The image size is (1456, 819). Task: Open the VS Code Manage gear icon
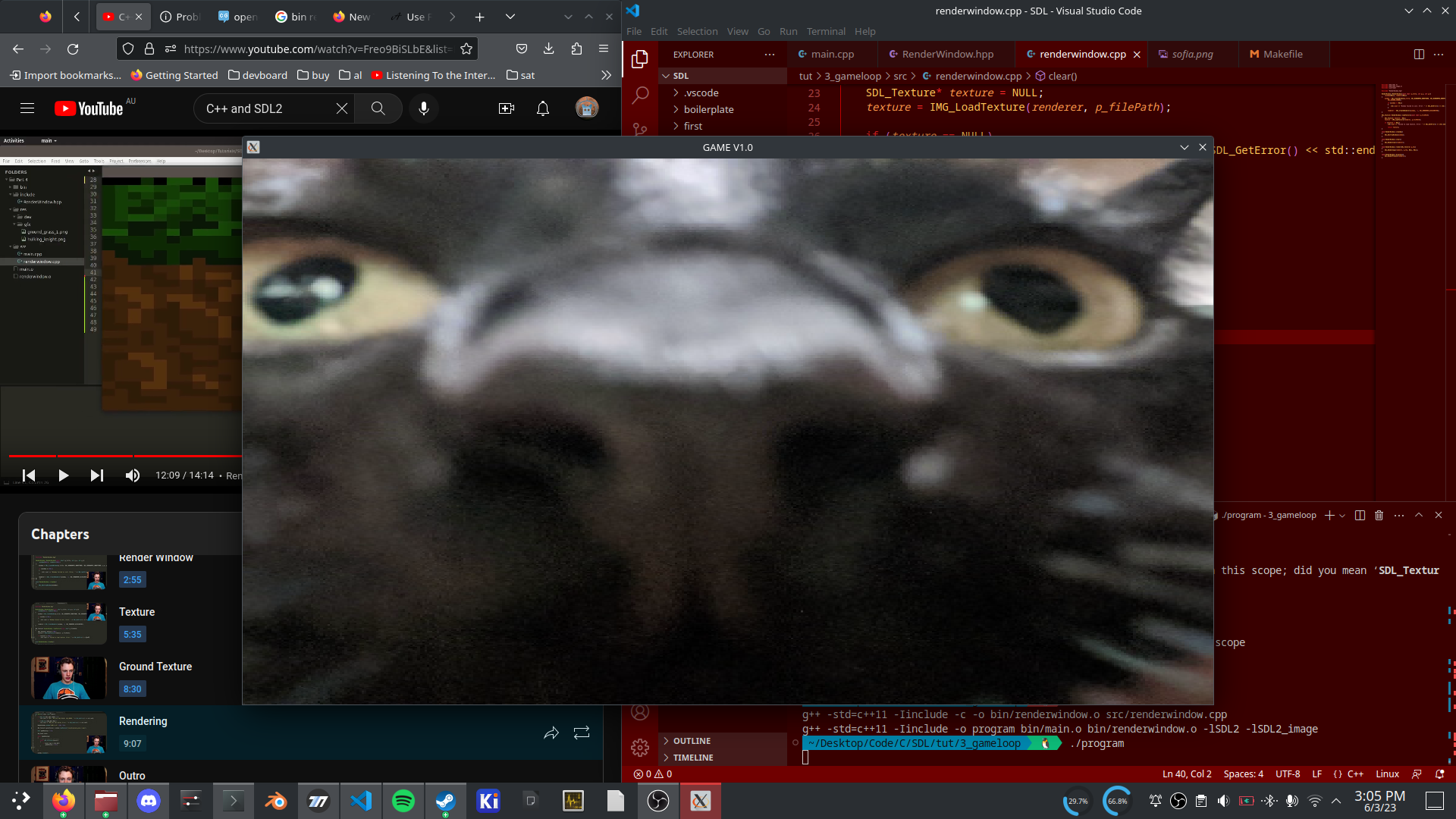click(640, 748)
